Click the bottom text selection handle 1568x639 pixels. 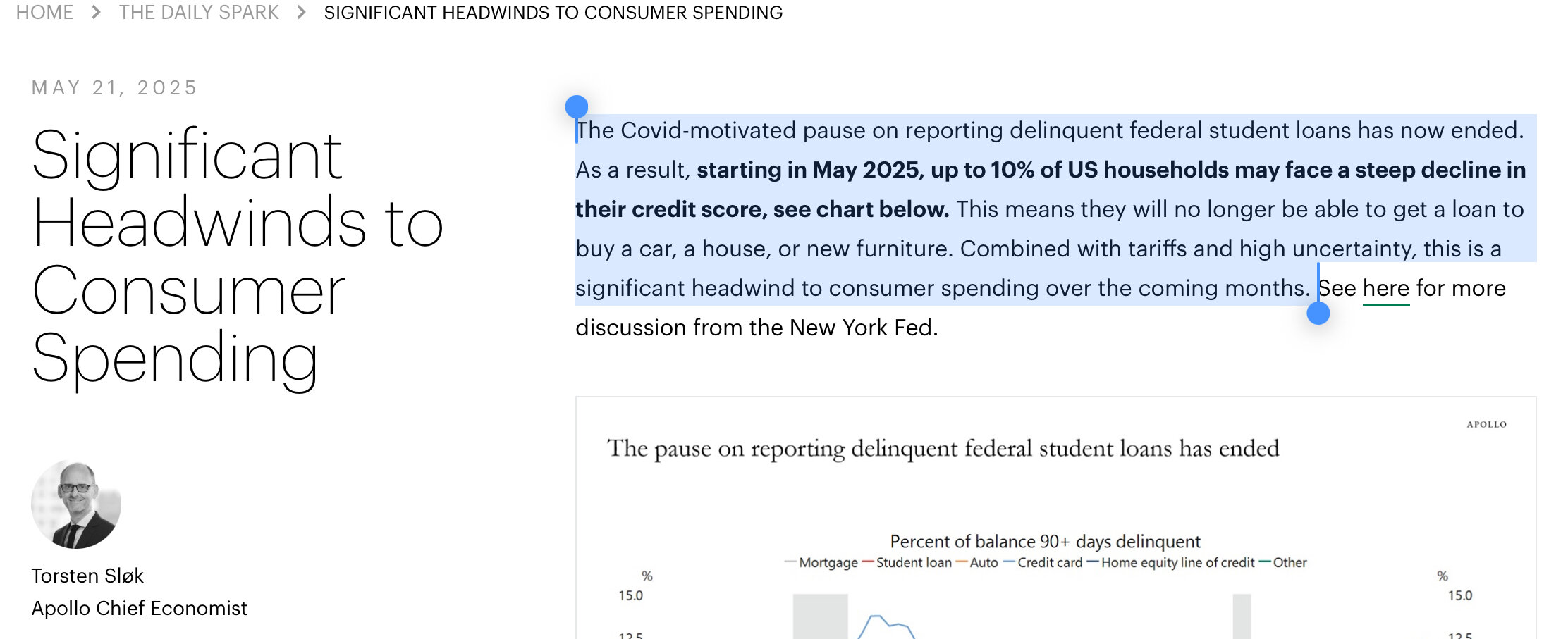click(x=1318, y=313)
